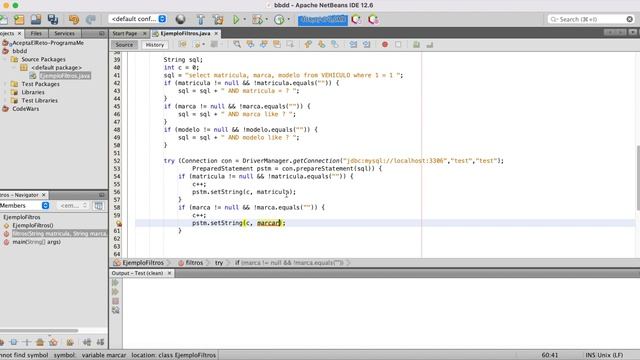Clean and build the project
The width and height of the screenshot is (640, 360).
tap(218, 19)
